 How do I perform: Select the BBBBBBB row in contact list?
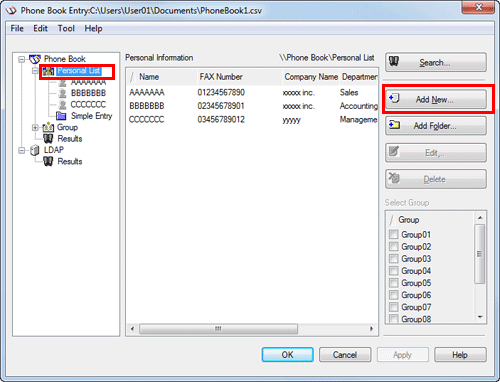pos(253,106)
